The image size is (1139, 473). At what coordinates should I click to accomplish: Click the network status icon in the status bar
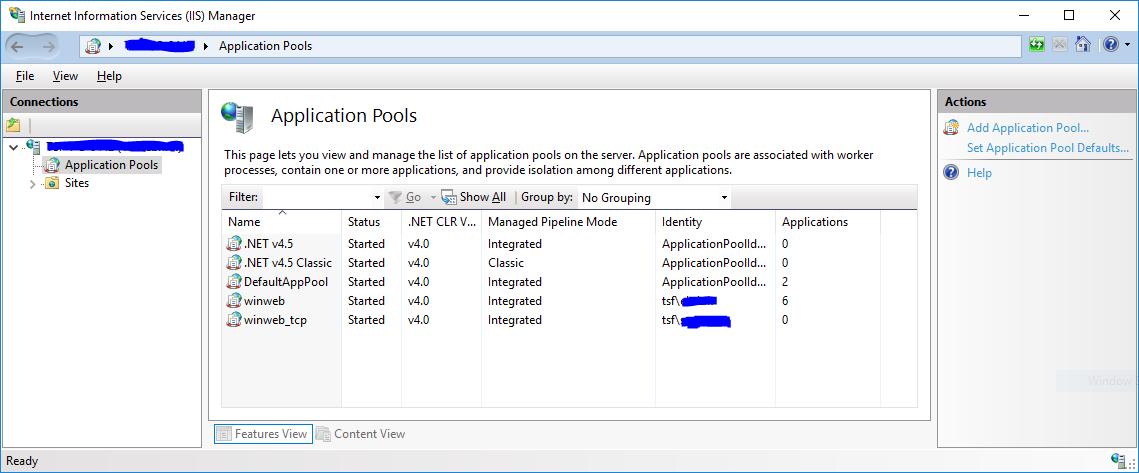click(x=1119, y=460)
